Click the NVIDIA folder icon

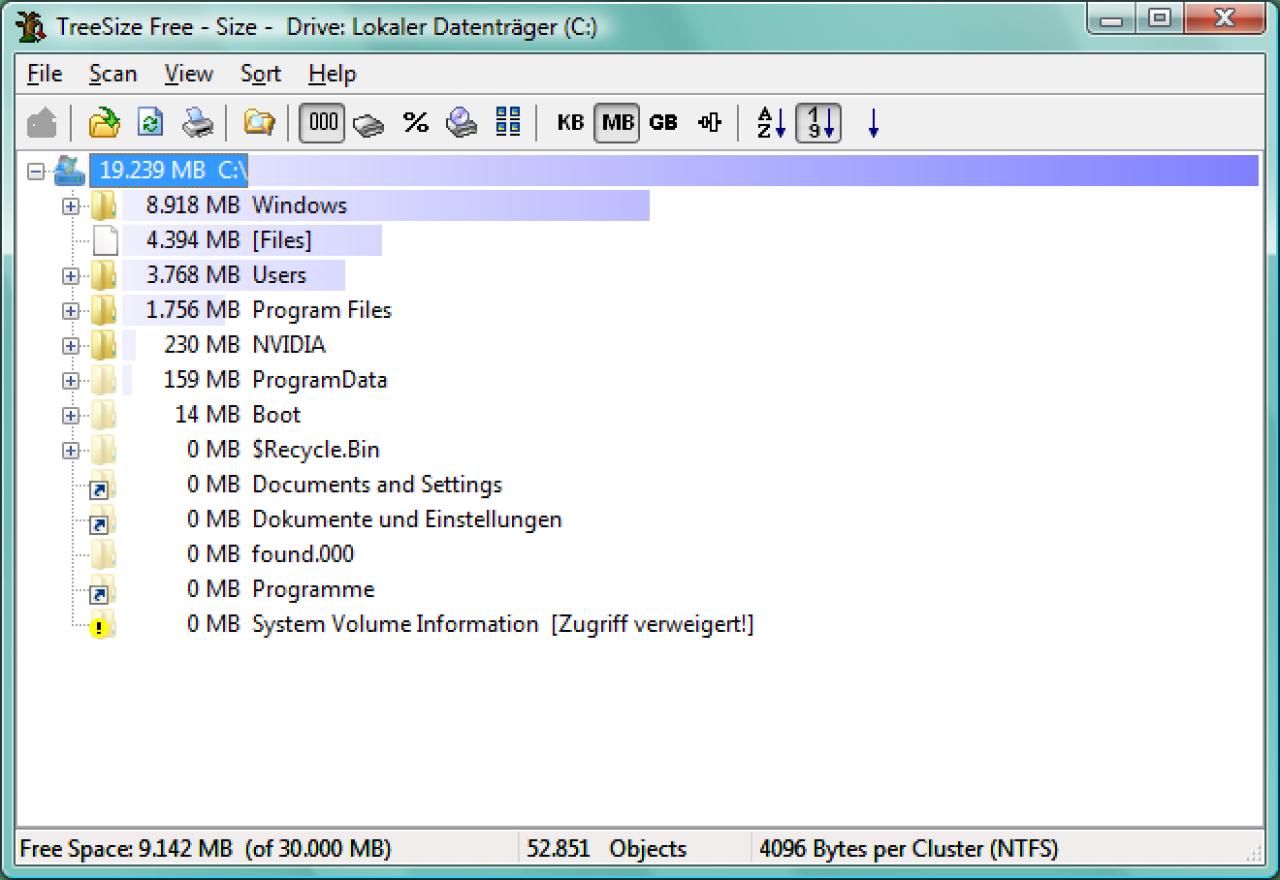[x=104, y=346]
